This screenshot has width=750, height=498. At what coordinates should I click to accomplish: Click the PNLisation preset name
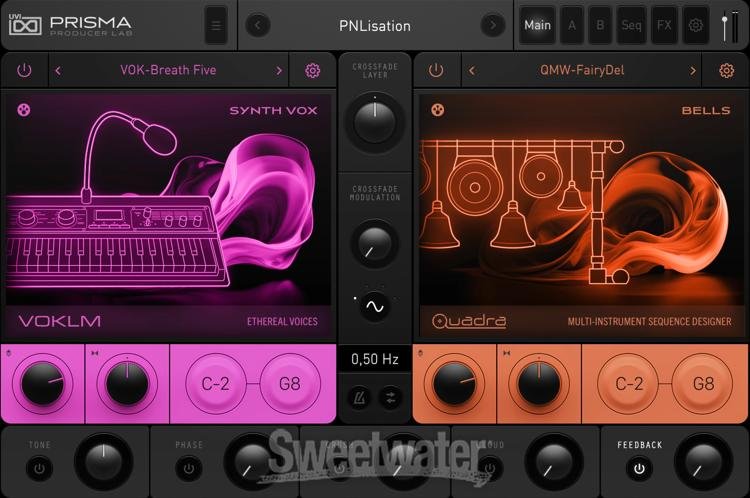coord(375,25)
